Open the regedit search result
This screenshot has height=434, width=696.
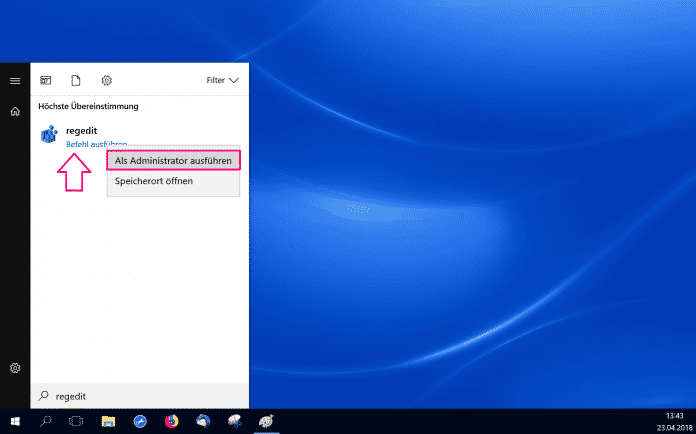point(82,131)
